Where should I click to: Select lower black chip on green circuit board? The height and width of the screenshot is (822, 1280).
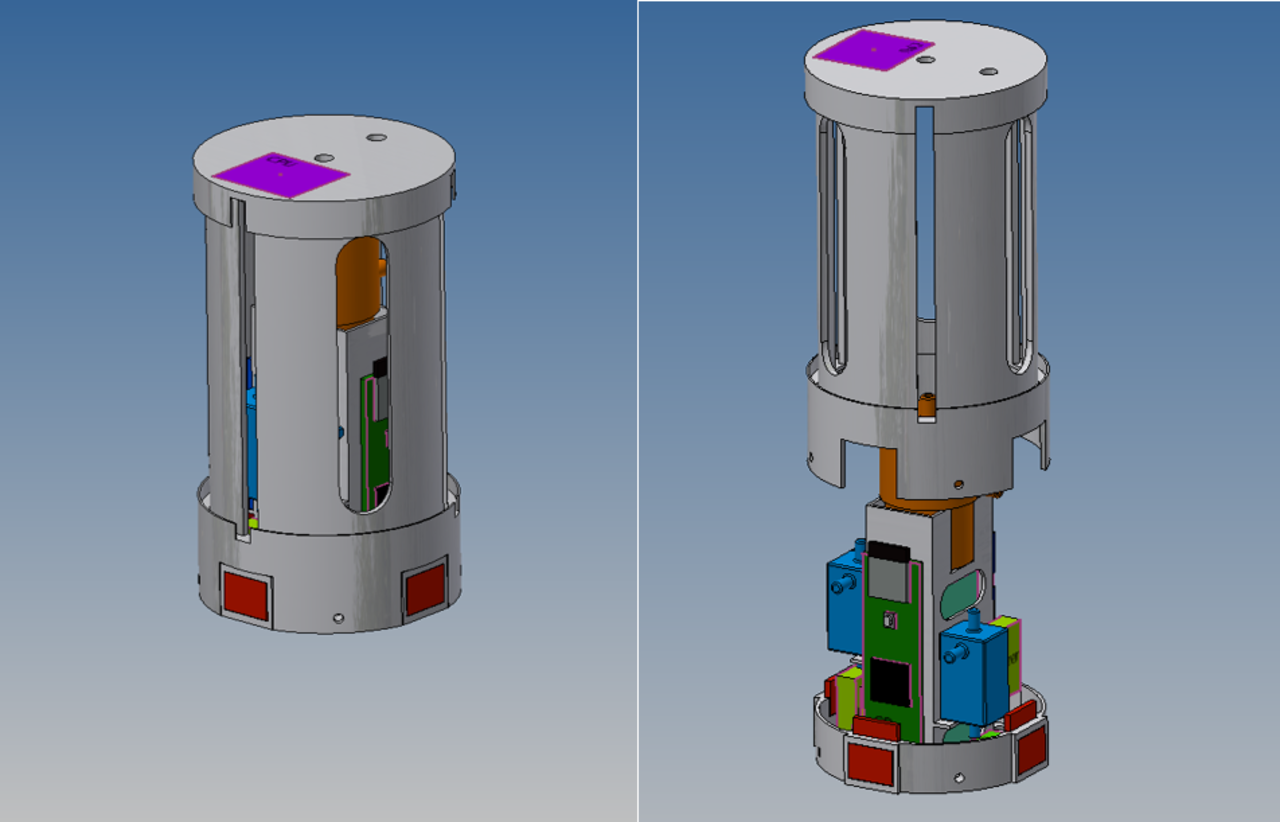pyautogui.click(x=886, y=684)
